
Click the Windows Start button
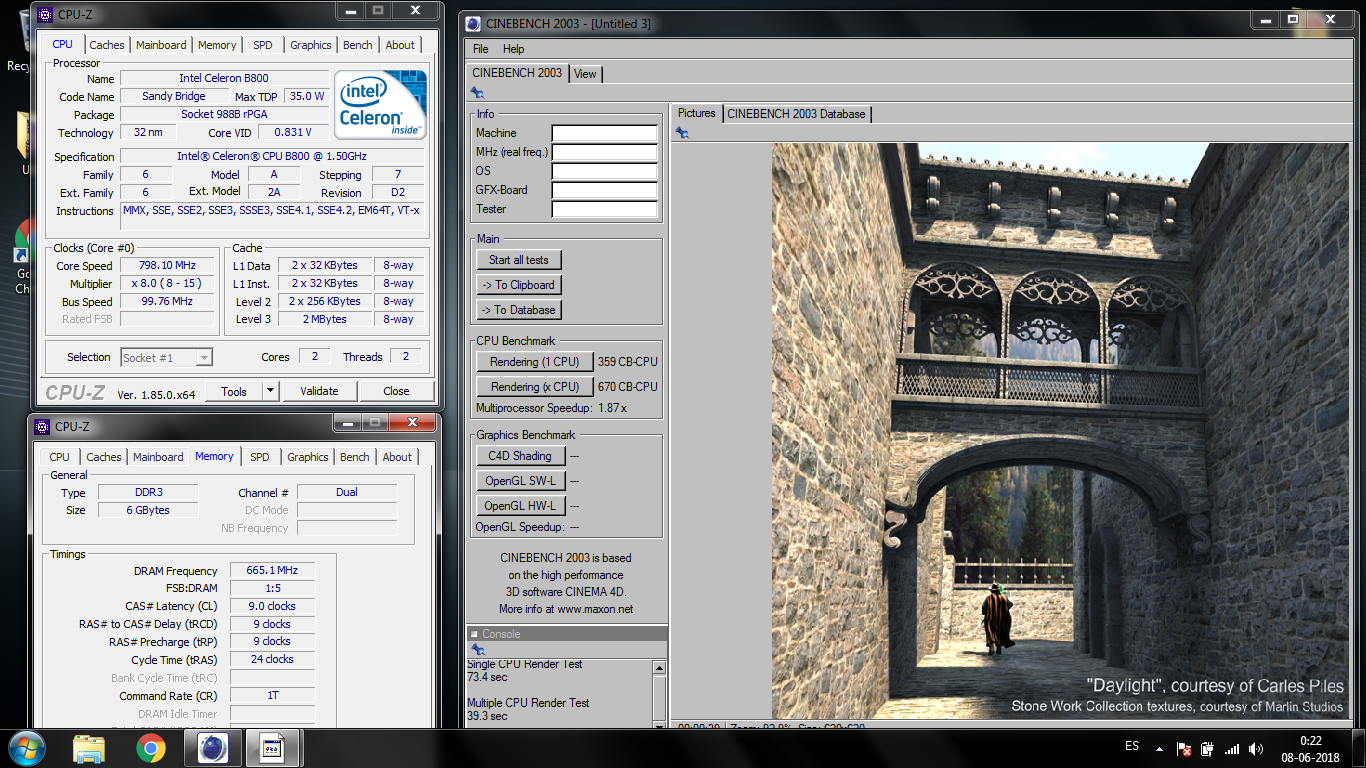click(x=27, y=749)
